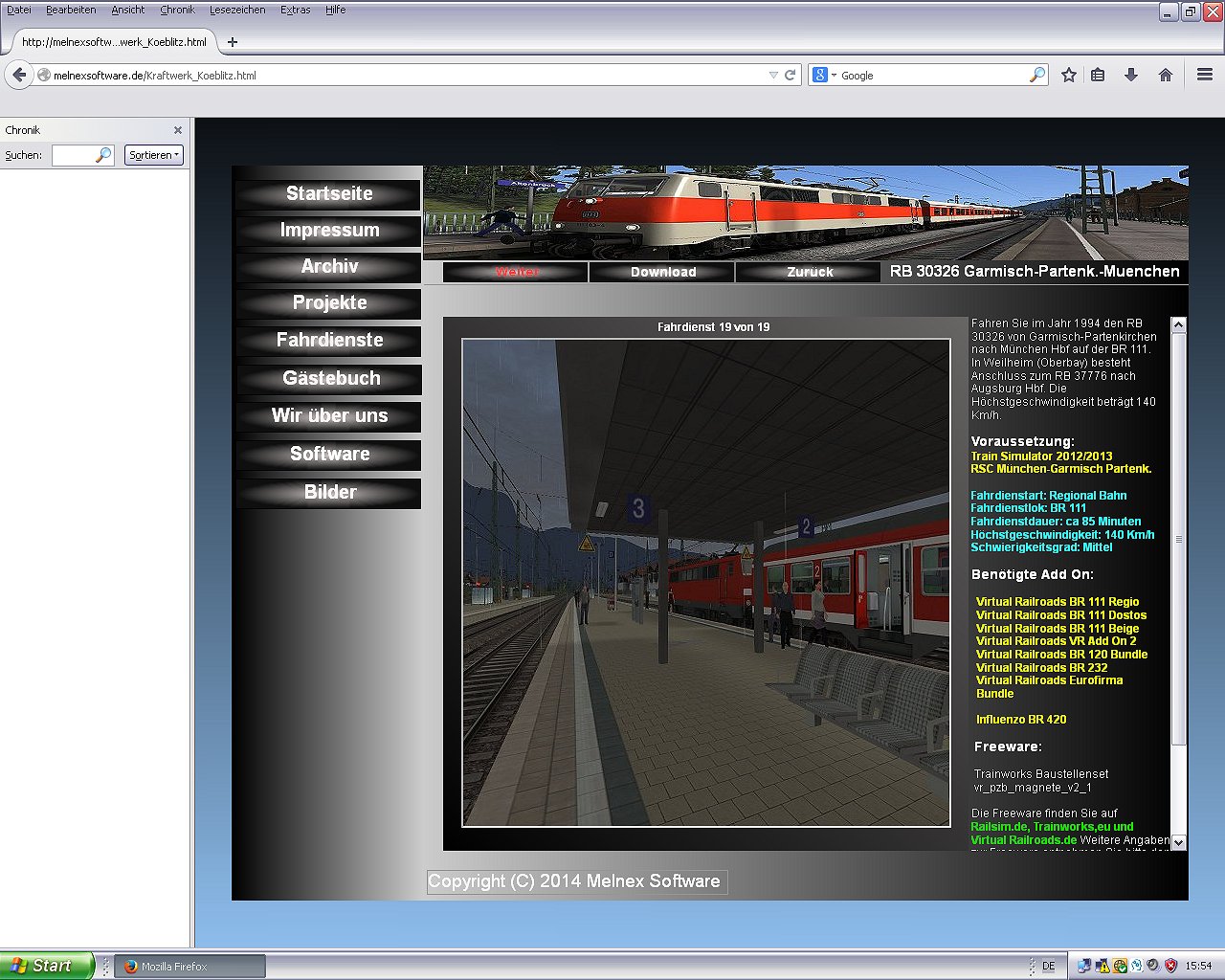
Task: Click the Chronik sidebar search magnifier
Action: pos(104,154)
